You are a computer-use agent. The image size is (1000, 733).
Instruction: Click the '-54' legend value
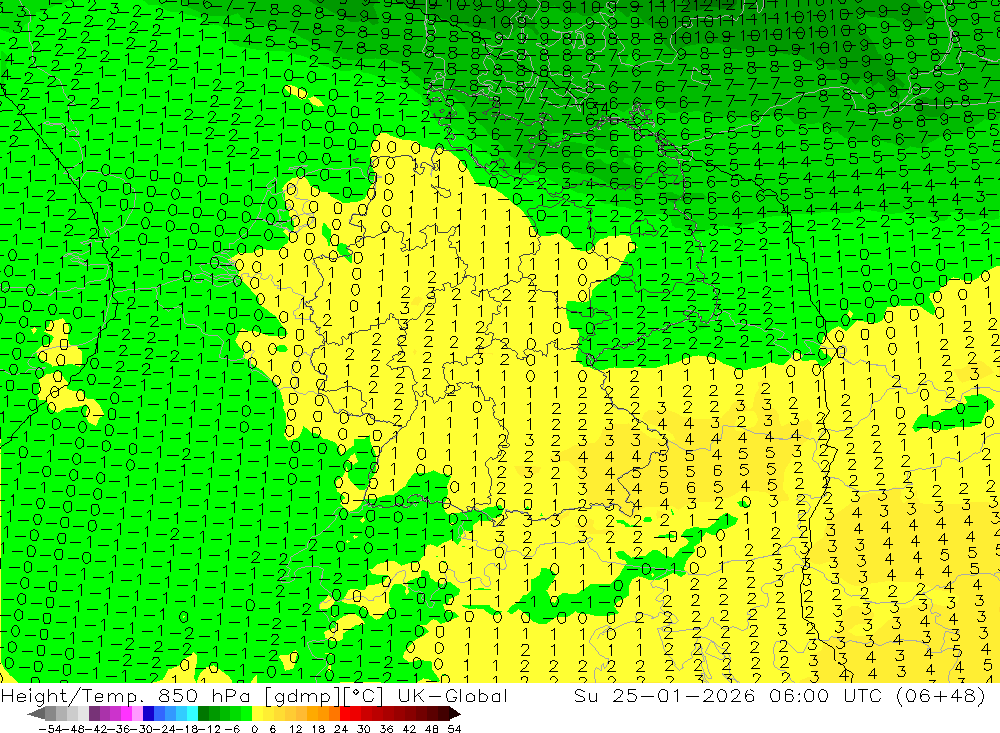[50, 729]
